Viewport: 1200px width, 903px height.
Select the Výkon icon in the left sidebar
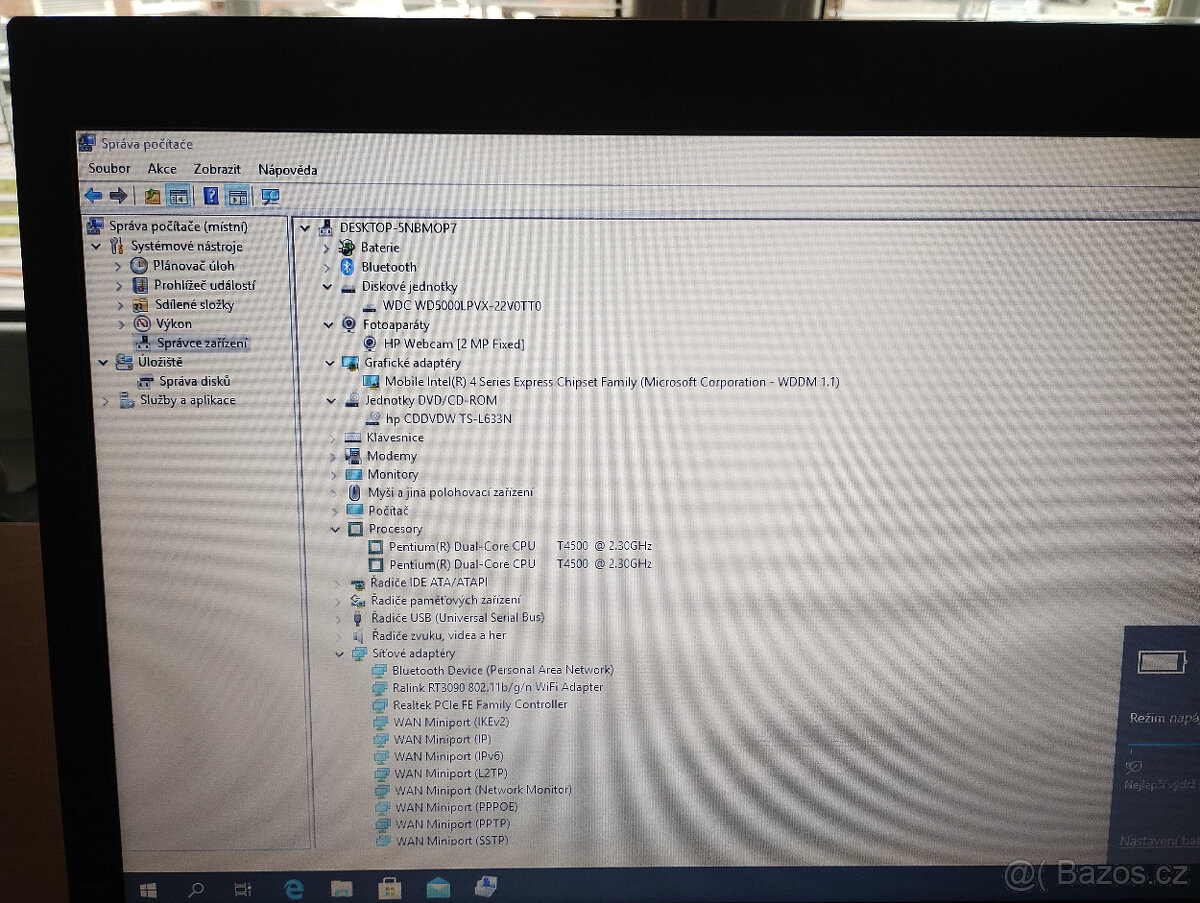(141, 323)
